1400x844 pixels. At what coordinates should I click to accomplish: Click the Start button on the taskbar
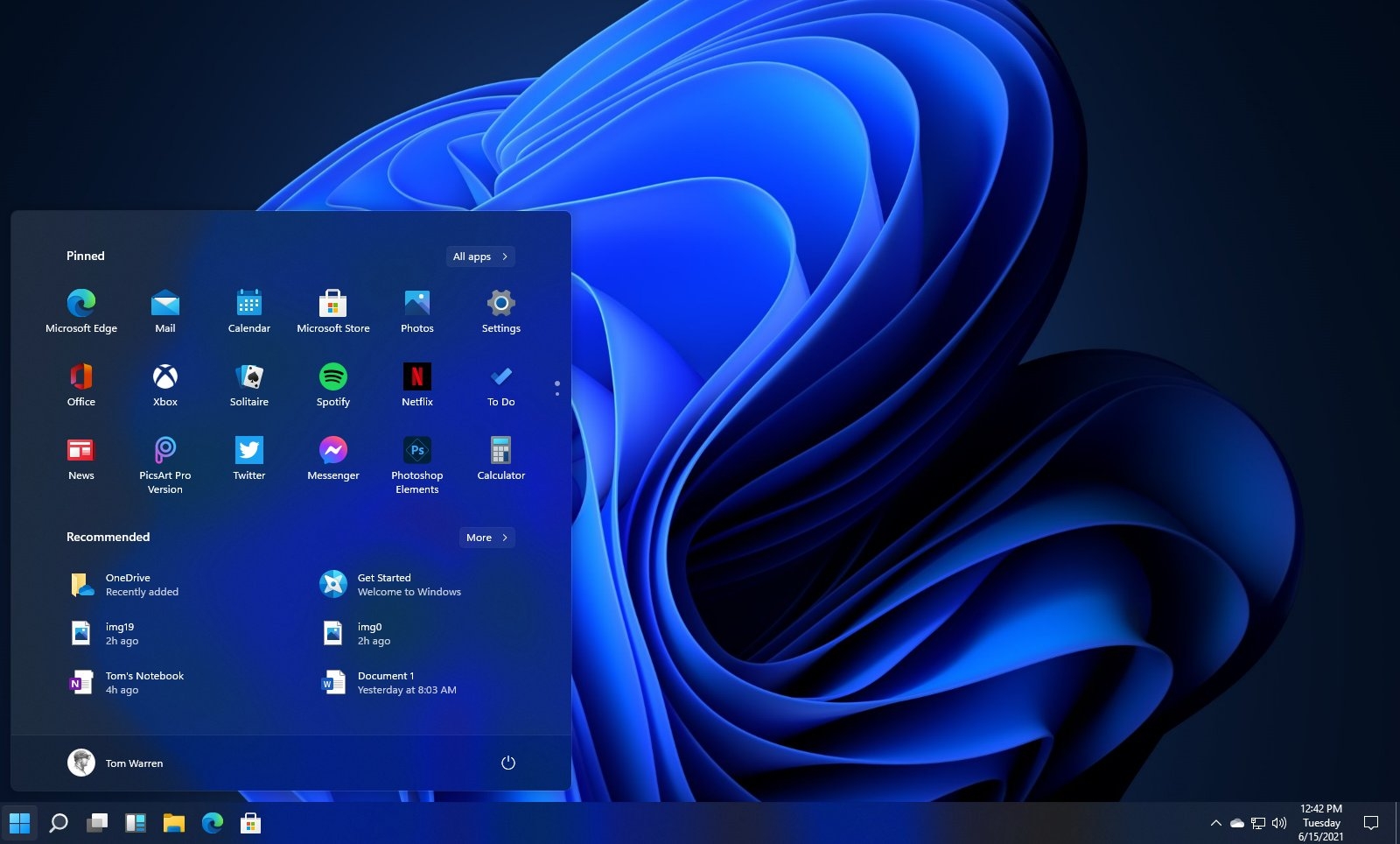[x=20, y=823]
